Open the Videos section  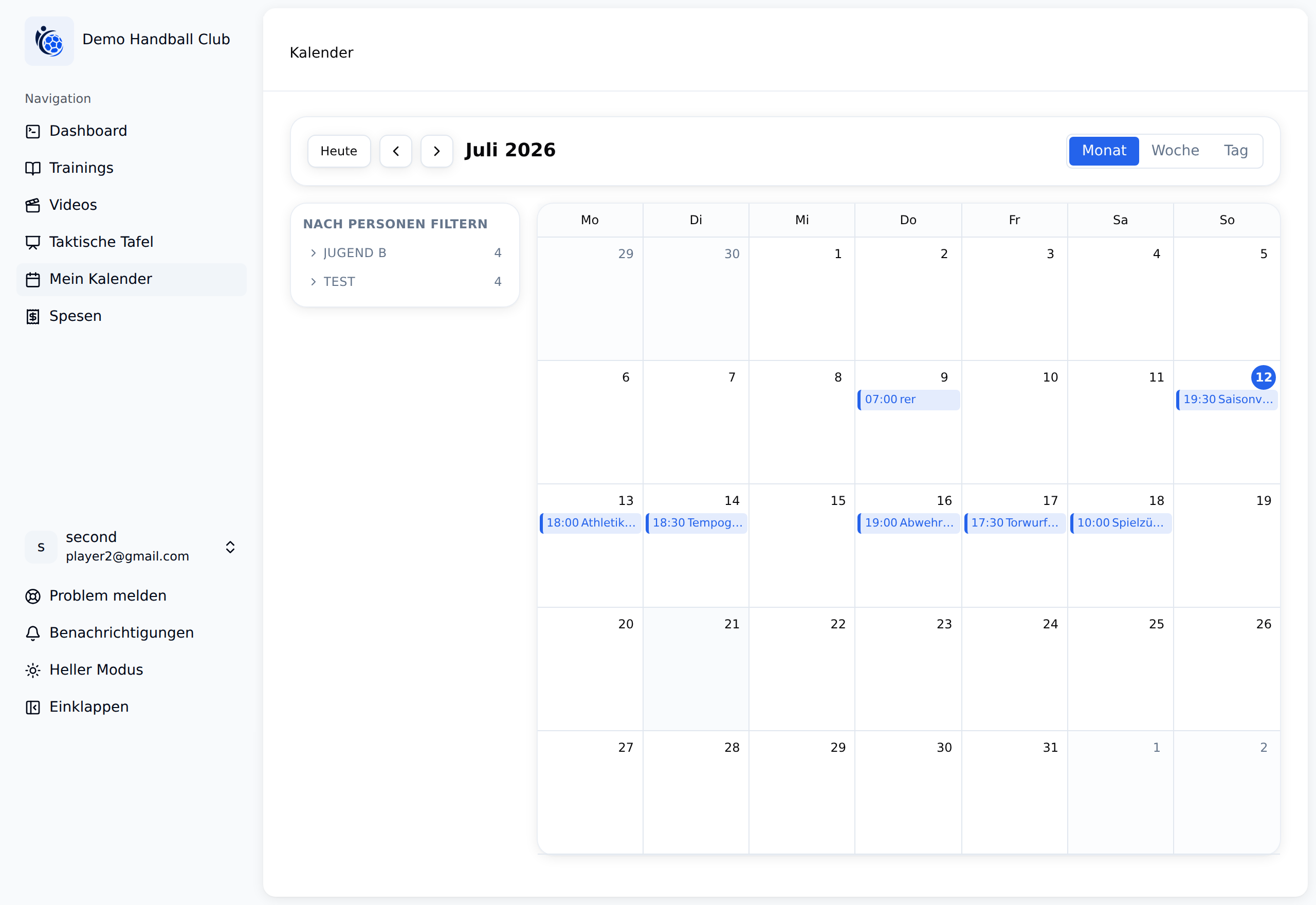point(132,205)
